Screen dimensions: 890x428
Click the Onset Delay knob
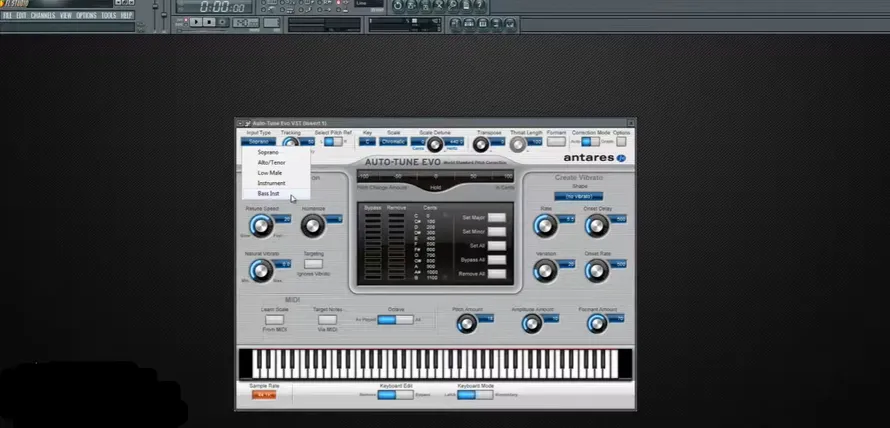597,226
